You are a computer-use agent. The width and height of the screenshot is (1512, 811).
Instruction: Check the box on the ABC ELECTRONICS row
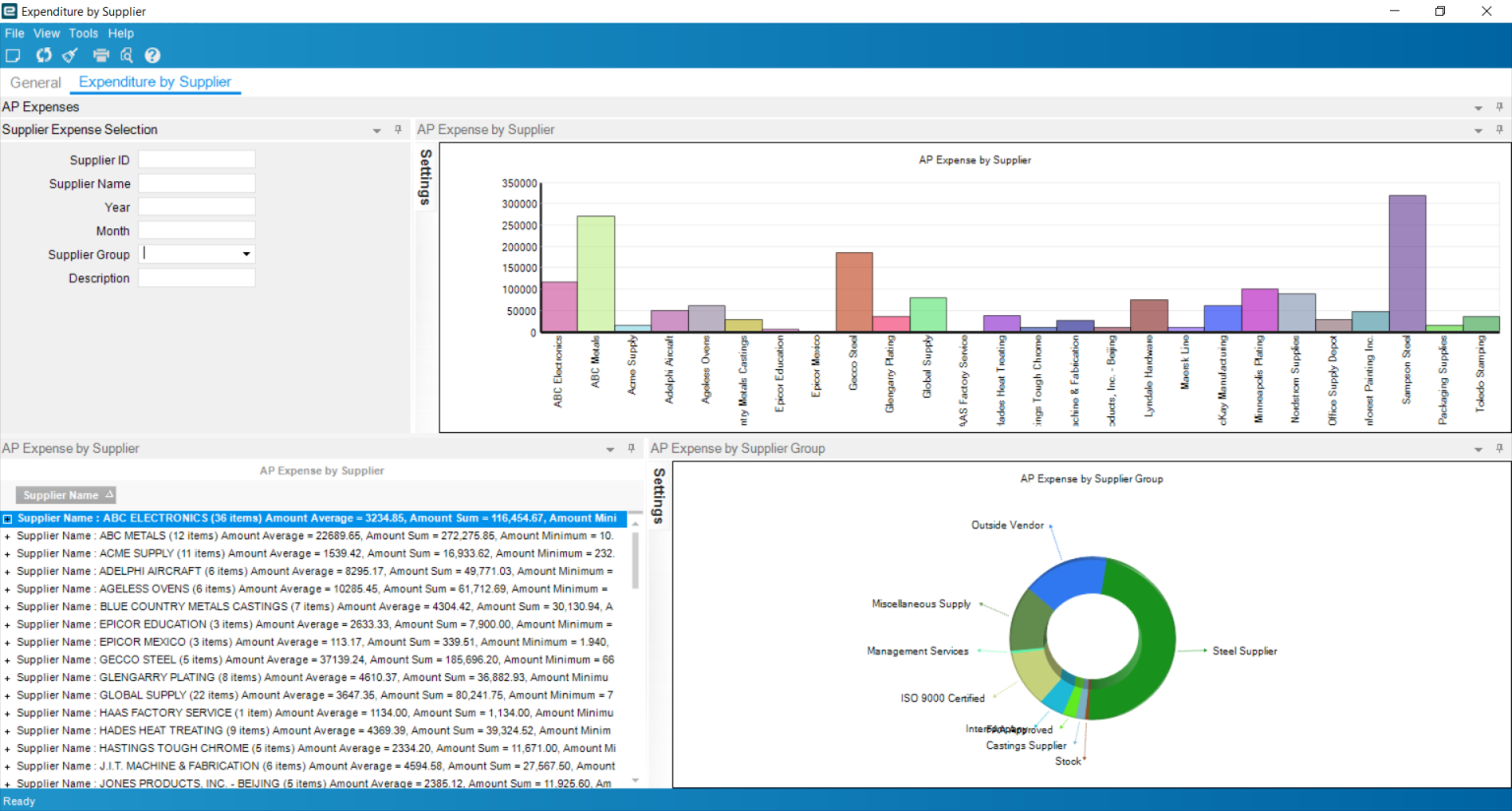tap(8, 517)
